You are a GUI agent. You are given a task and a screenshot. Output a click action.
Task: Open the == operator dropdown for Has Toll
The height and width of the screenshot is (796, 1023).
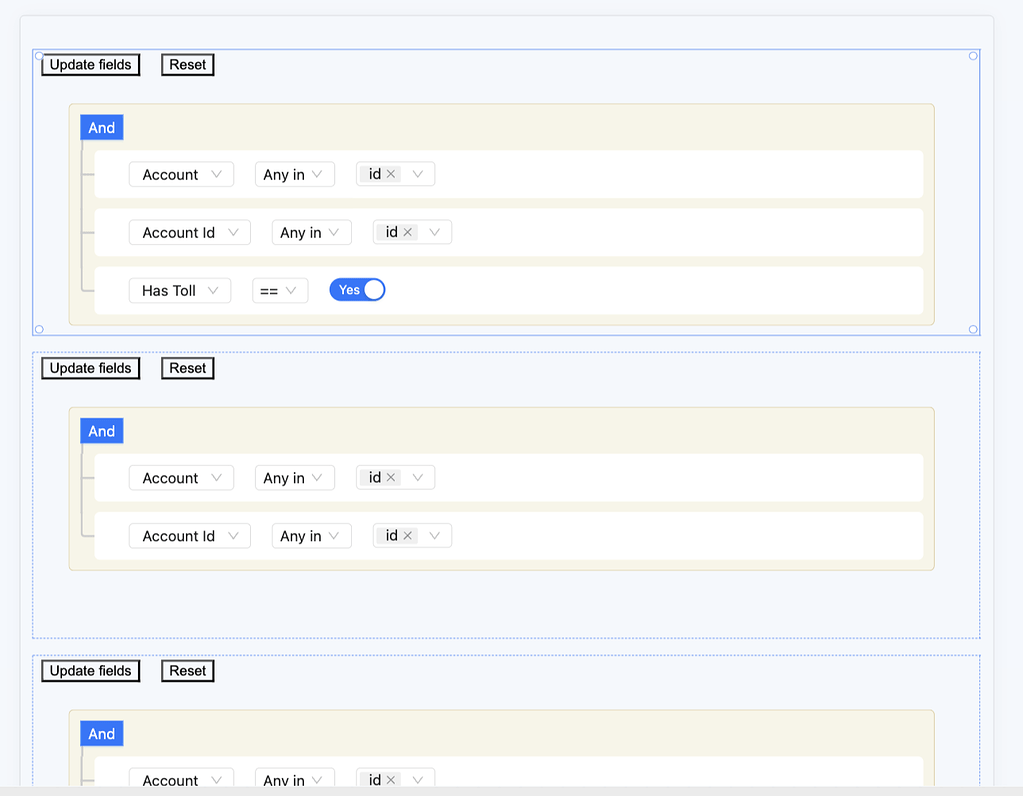(x=280, y=289)
